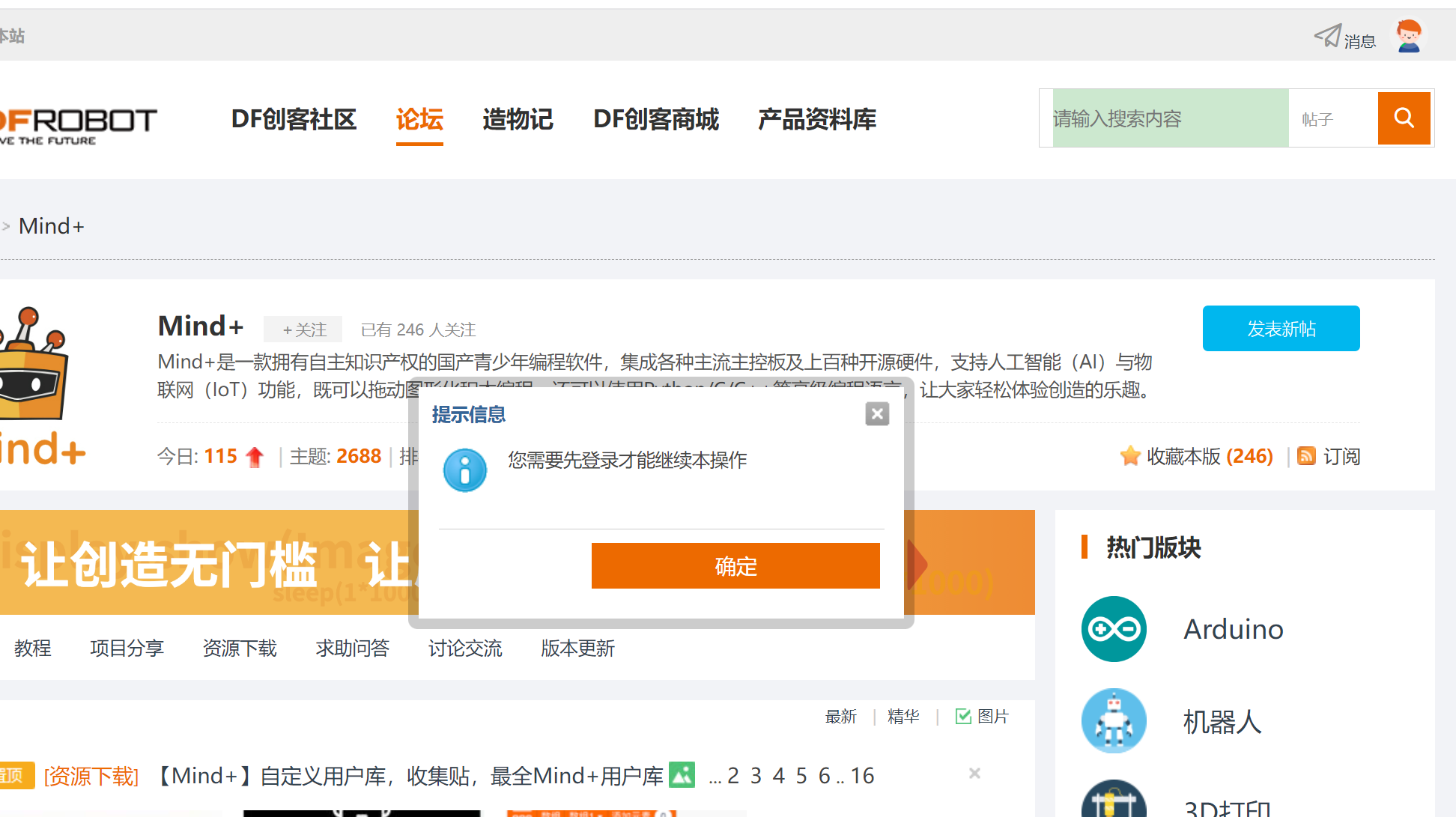Viewport: 1456px width, 817px height.
Task: Go to page 16 of pinned post
Action: point(862,776)
